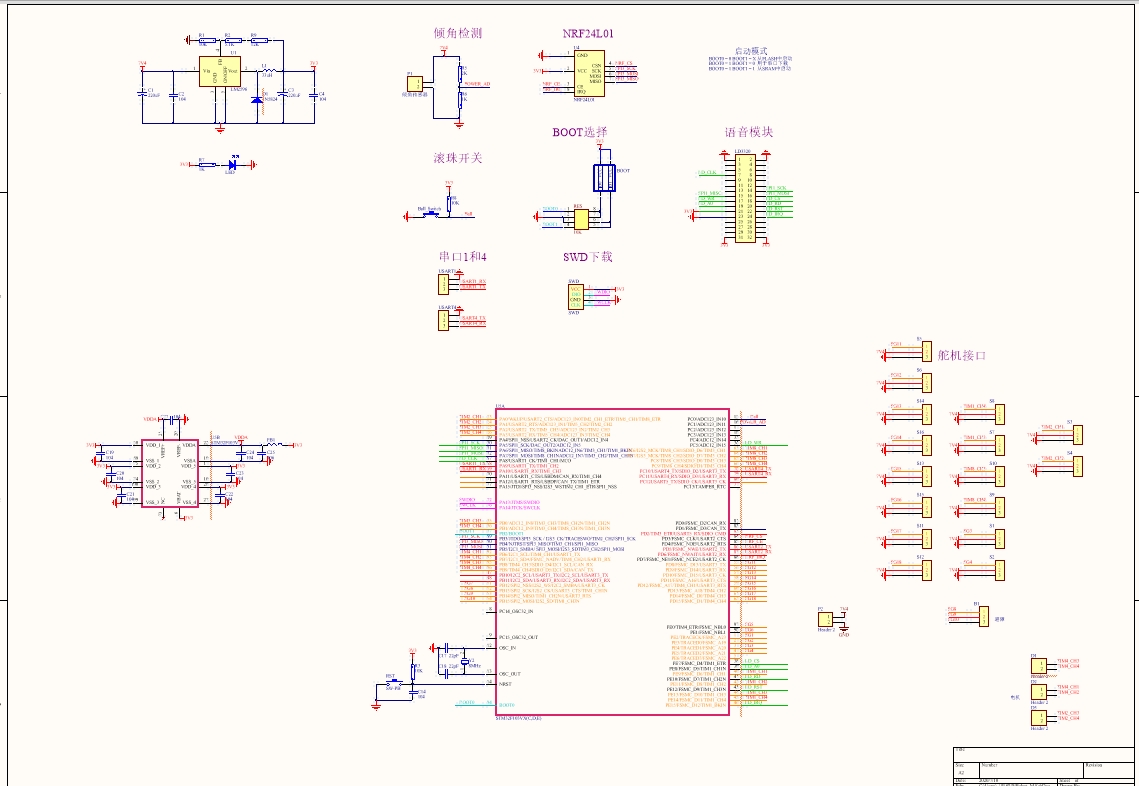This screenshot has width=1139, height=786.
Task: Select the USART4 three-pin header
Action: pyautogui.click(x=443, y=321)
